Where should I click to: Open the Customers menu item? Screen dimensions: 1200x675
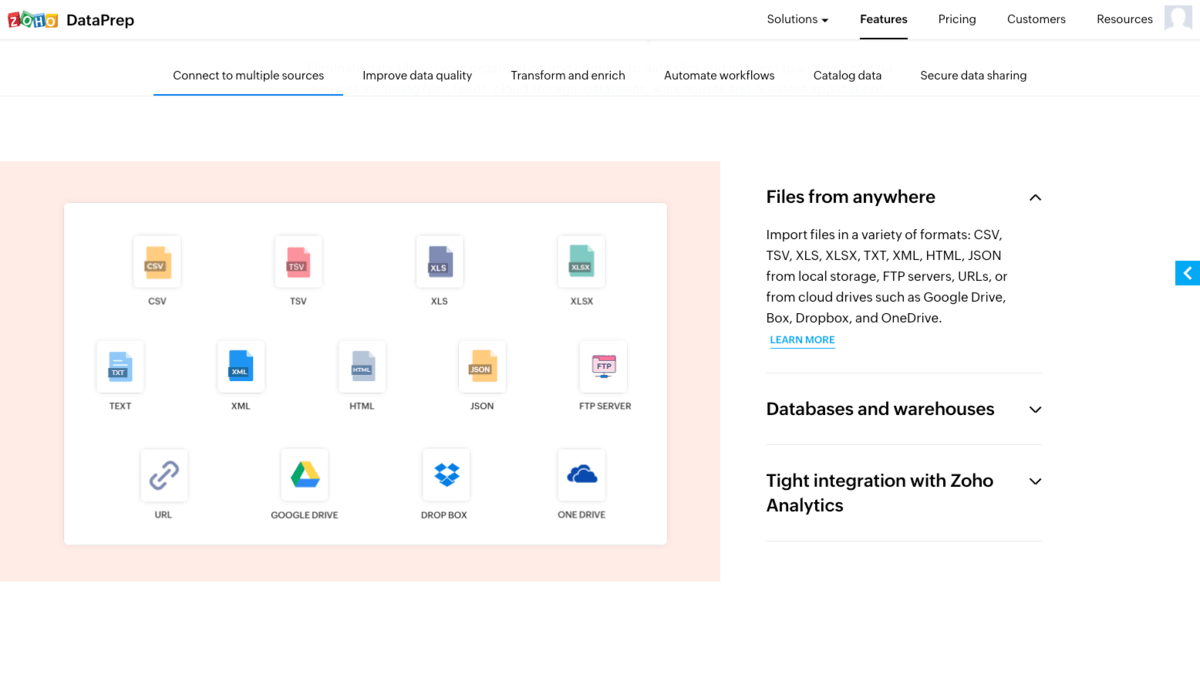coord(1036,19)
